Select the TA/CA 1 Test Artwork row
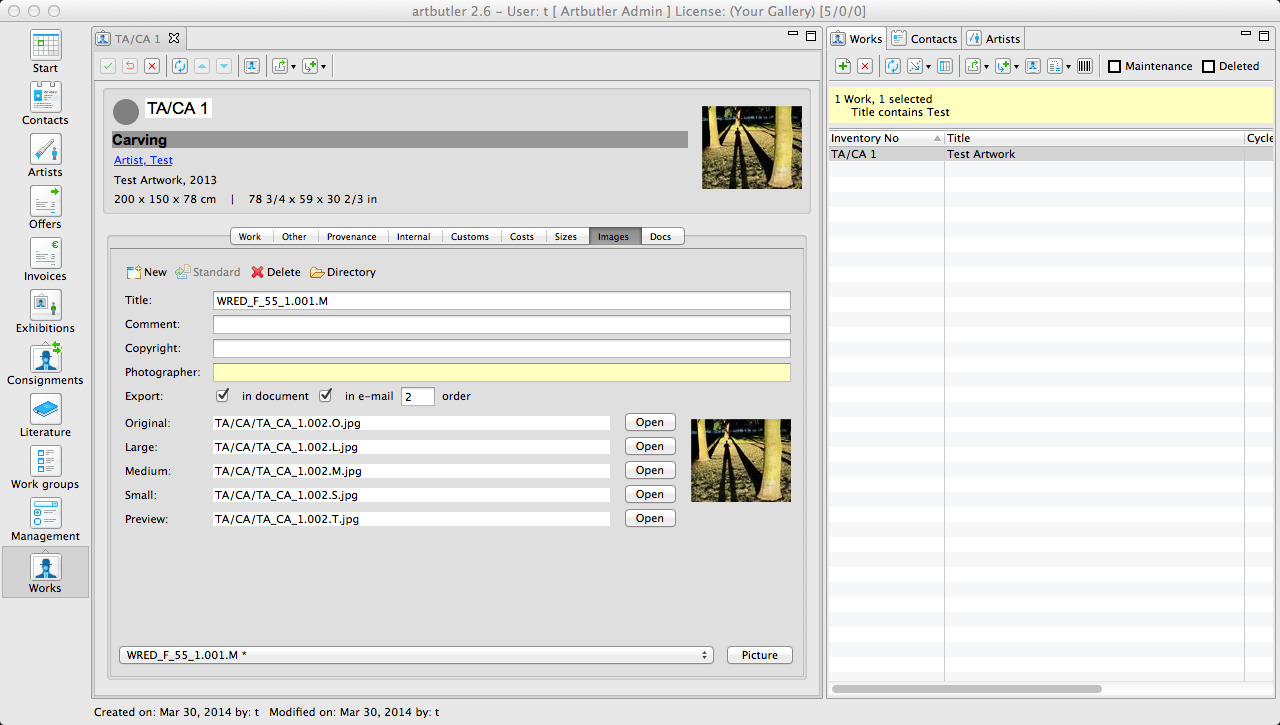This screenshot has height=725, width=1280. [x=1051, y=154]
